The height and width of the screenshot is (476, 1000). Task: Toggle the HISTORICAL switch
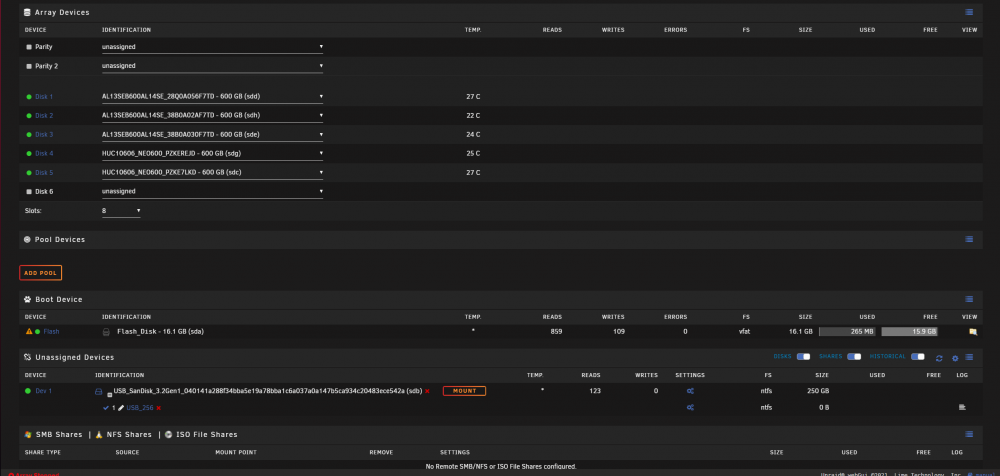point(918,357)
